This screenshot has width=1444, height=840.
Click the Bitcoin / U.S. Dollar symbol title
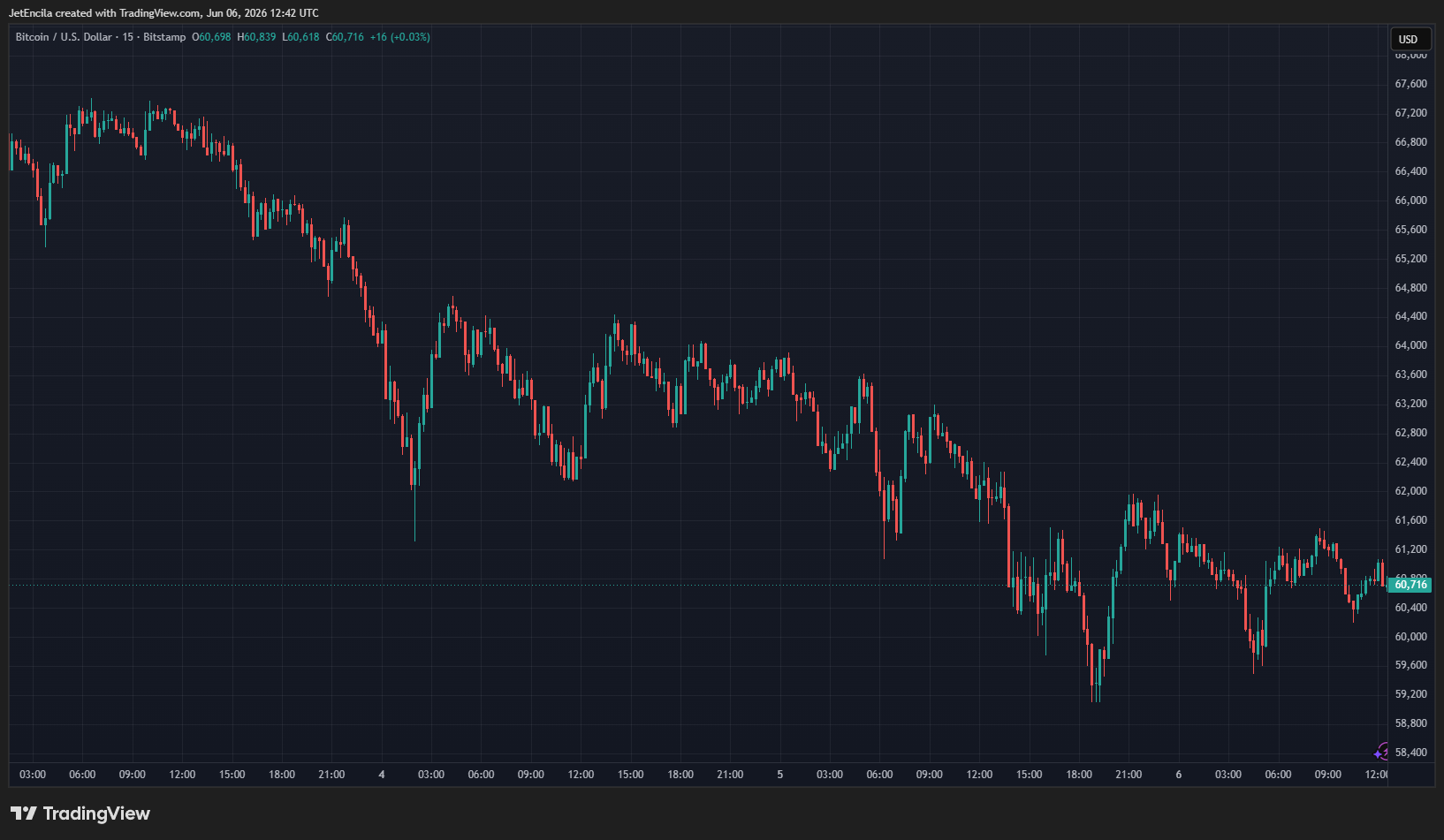[64, 37]
